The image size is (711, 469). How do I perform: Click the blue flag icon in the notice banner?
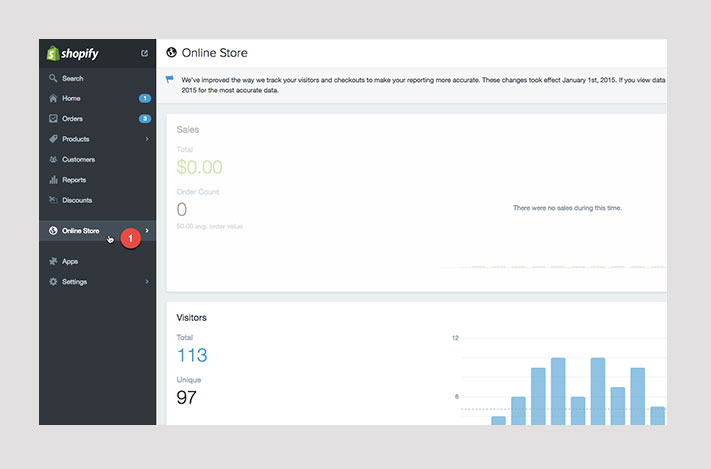tap(169, 79)
